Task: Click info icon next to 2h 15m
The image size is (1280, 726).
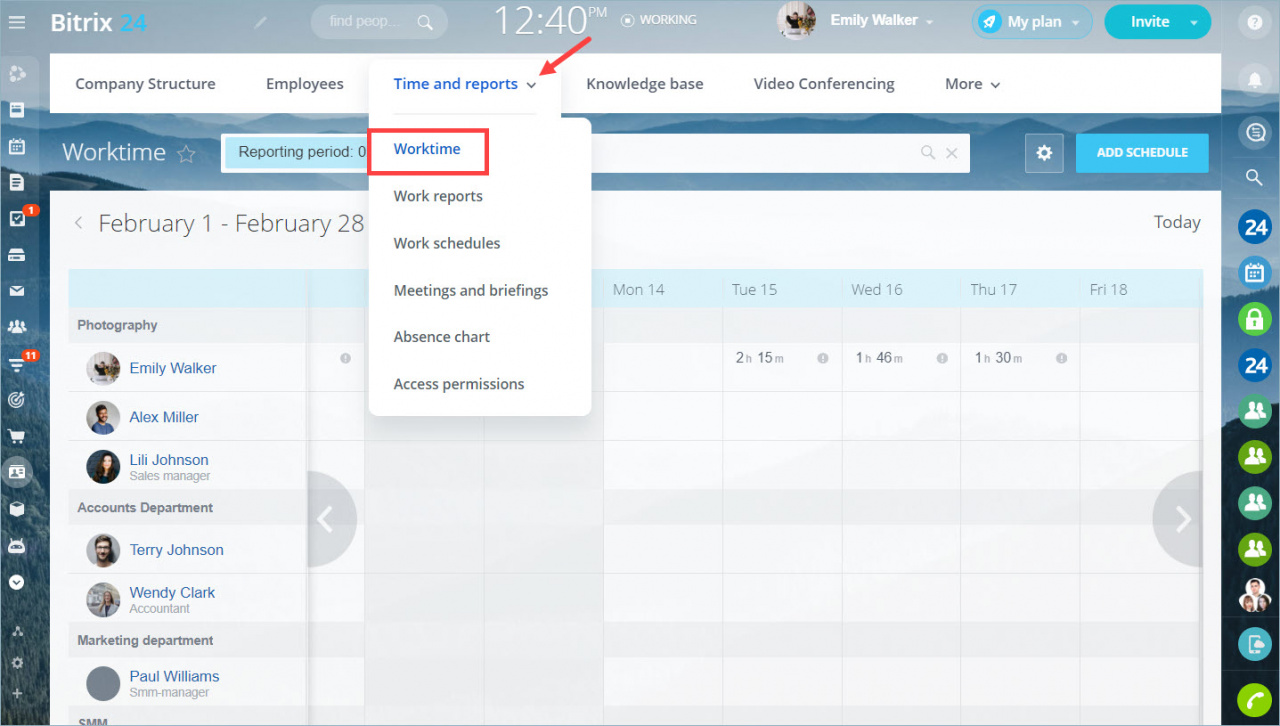Action: click(x=823, y=358)
